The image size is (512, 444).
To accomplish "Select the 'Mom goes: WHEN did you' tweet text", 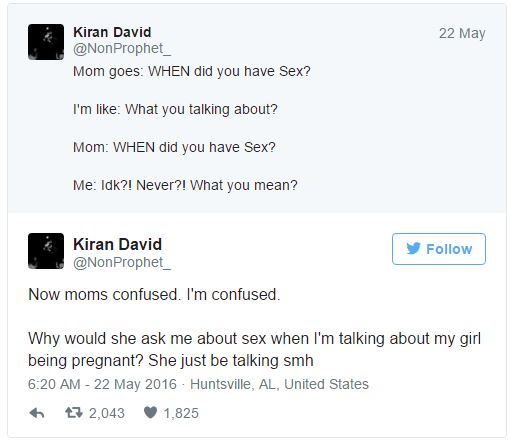I will tap(192, 128).
